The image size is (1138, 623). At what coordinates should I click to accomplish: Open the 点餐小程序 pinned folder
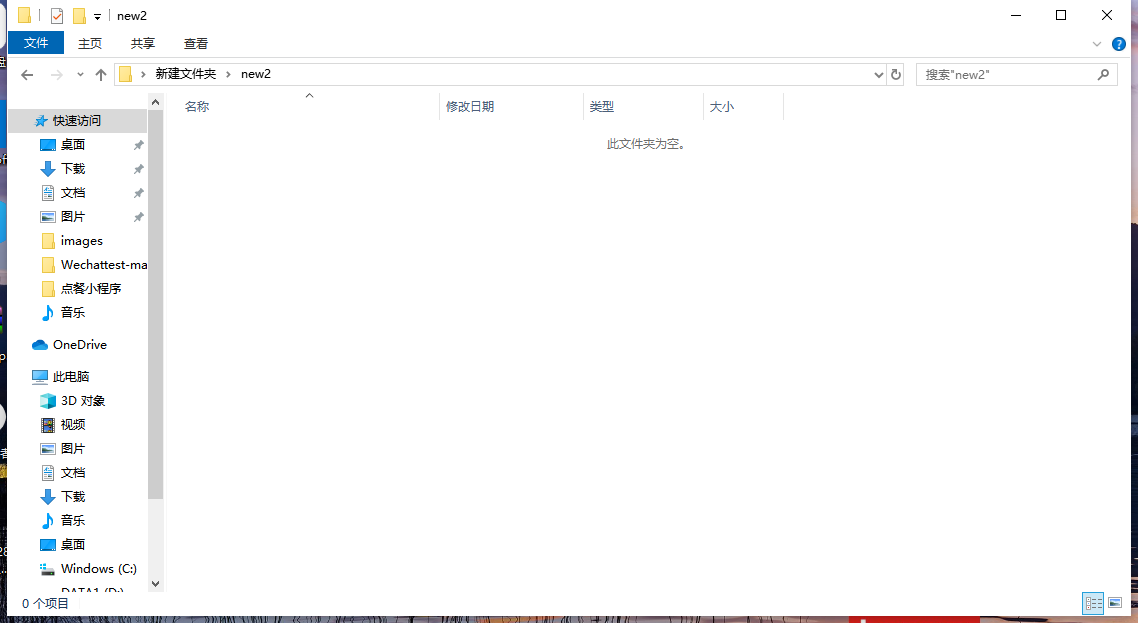pyautogui.click(x=89, y=288)
